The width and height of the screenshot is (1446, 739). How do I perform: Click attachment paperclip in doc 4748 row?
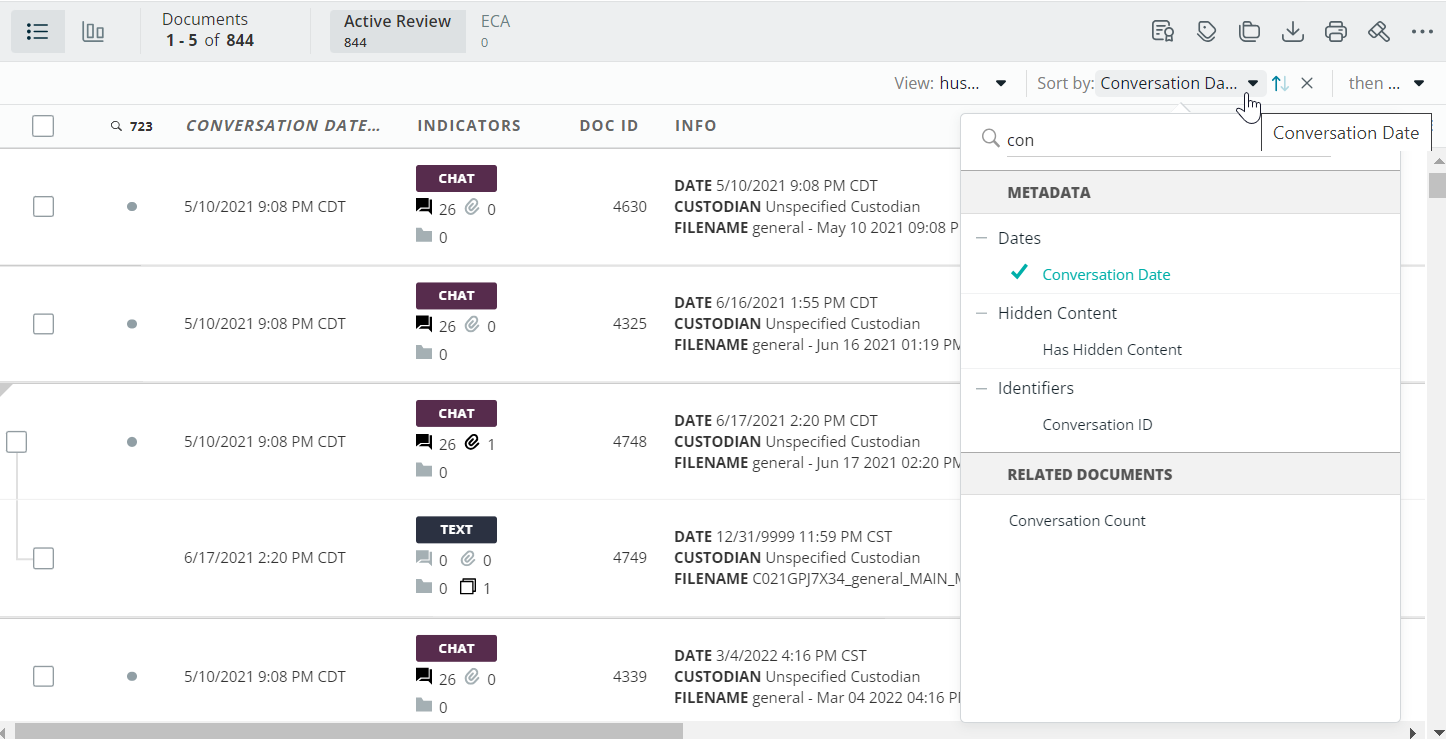(473, 442)
